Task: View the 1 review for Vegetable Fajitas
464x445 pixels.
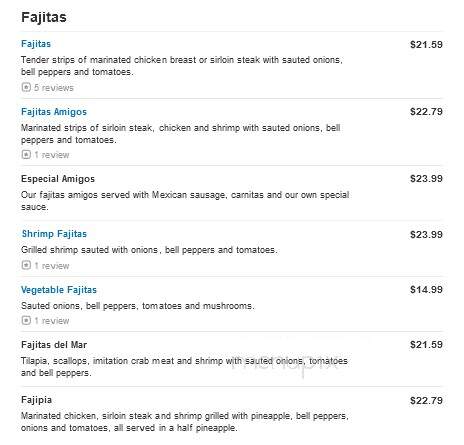Action: (52, 321)
